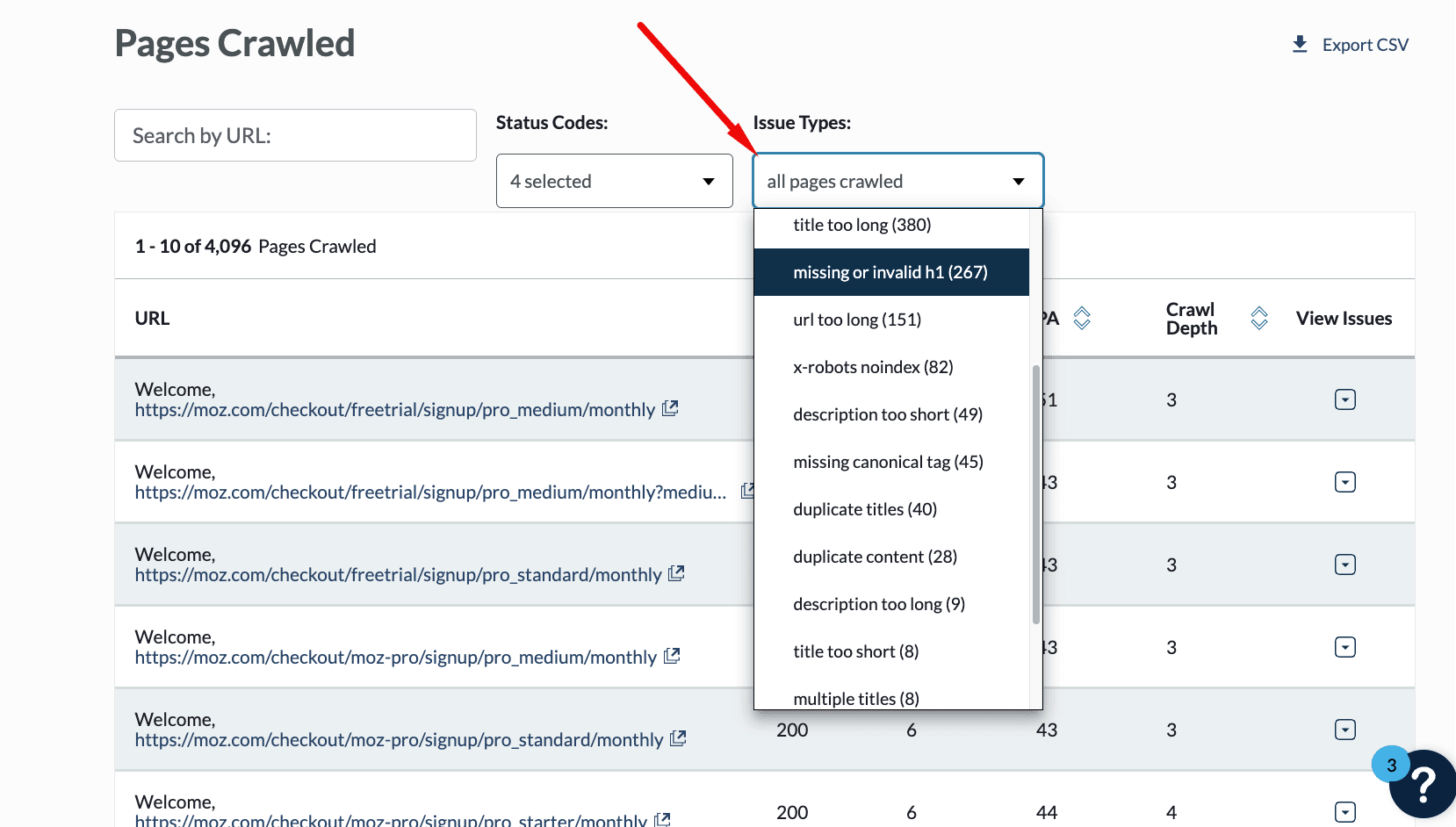1456x827 pixels.
Task: Click the external link icon beside pro_standard/monthly URL
Action: pos(676,573)
